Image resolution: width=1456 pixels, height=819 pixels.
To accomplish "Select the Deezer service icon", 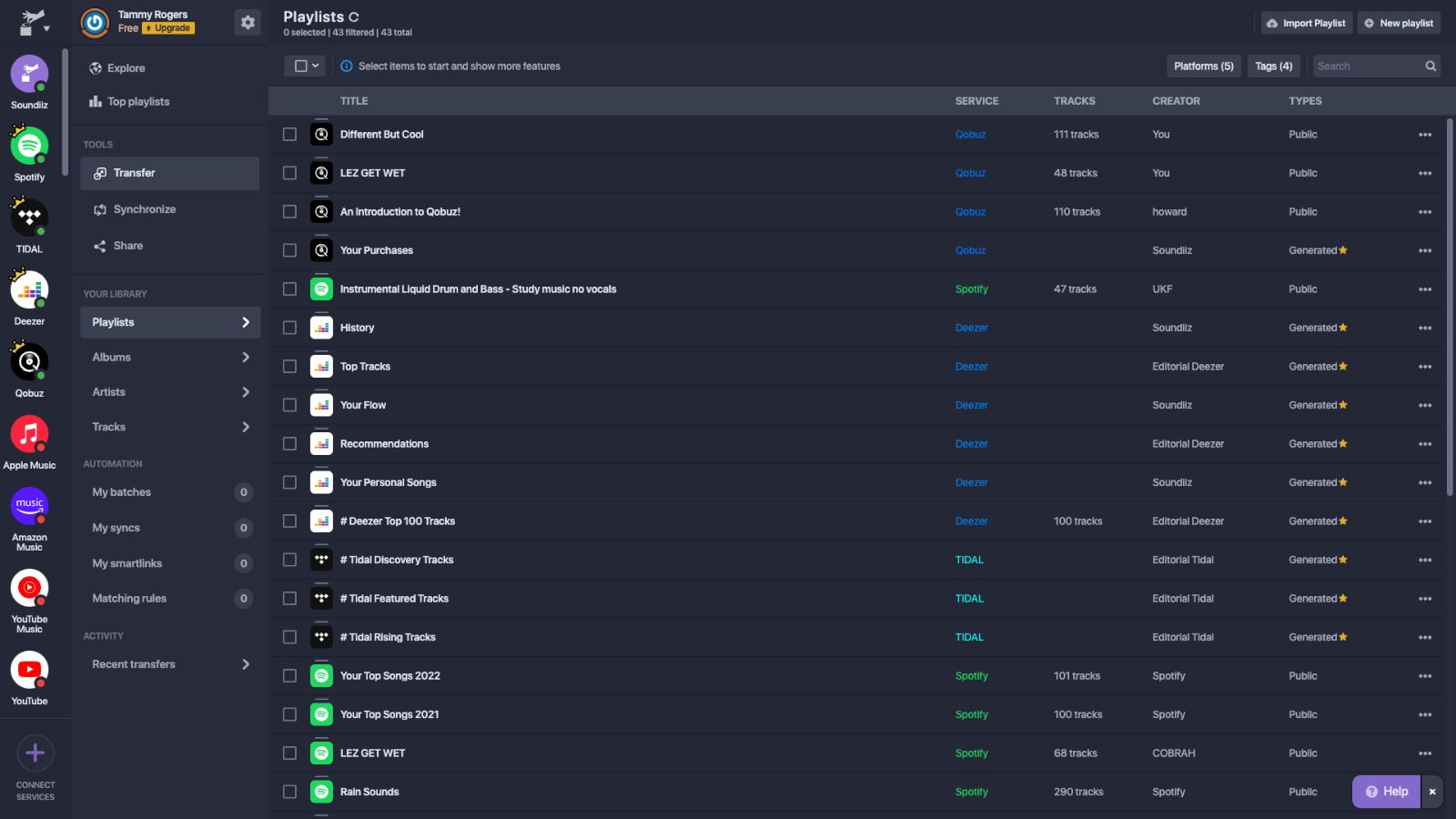I will (x=29, y=290).
